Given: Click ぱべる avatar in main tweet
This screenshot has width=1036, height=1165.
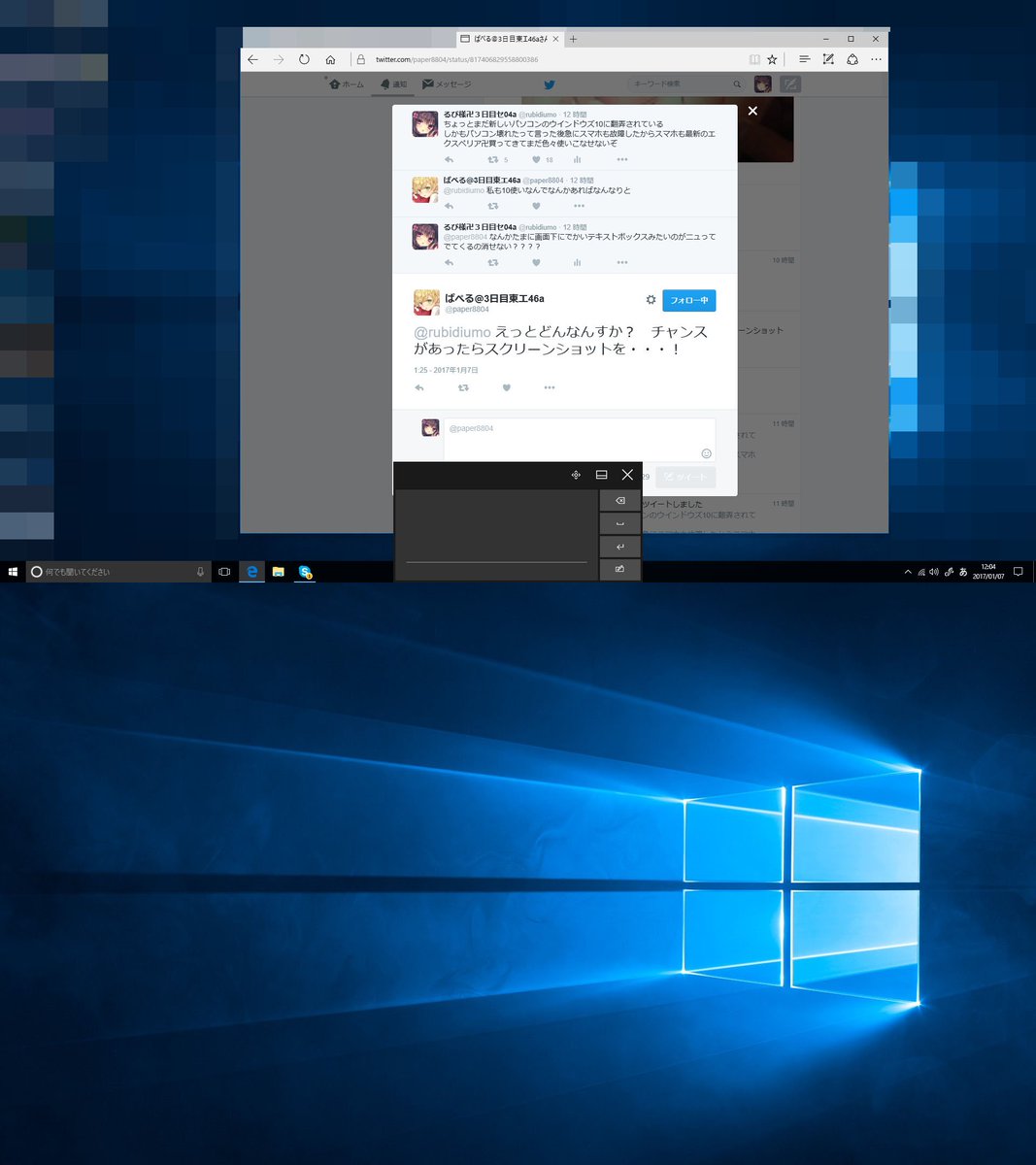Looking at the screenshot, I should [x=426, y=302].
